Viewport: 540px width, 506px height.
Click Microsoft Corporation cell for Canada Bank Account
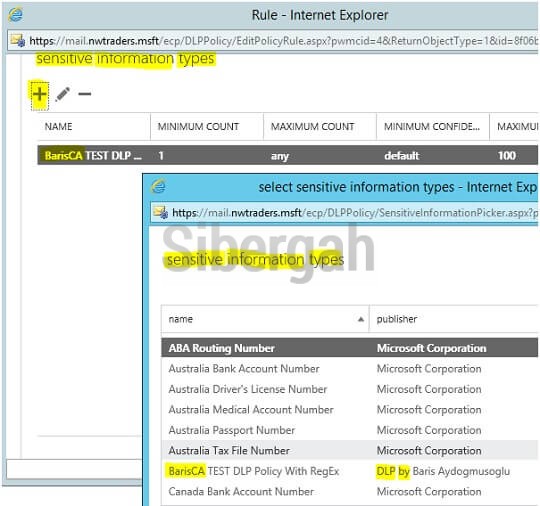click(x=429, y=491)
